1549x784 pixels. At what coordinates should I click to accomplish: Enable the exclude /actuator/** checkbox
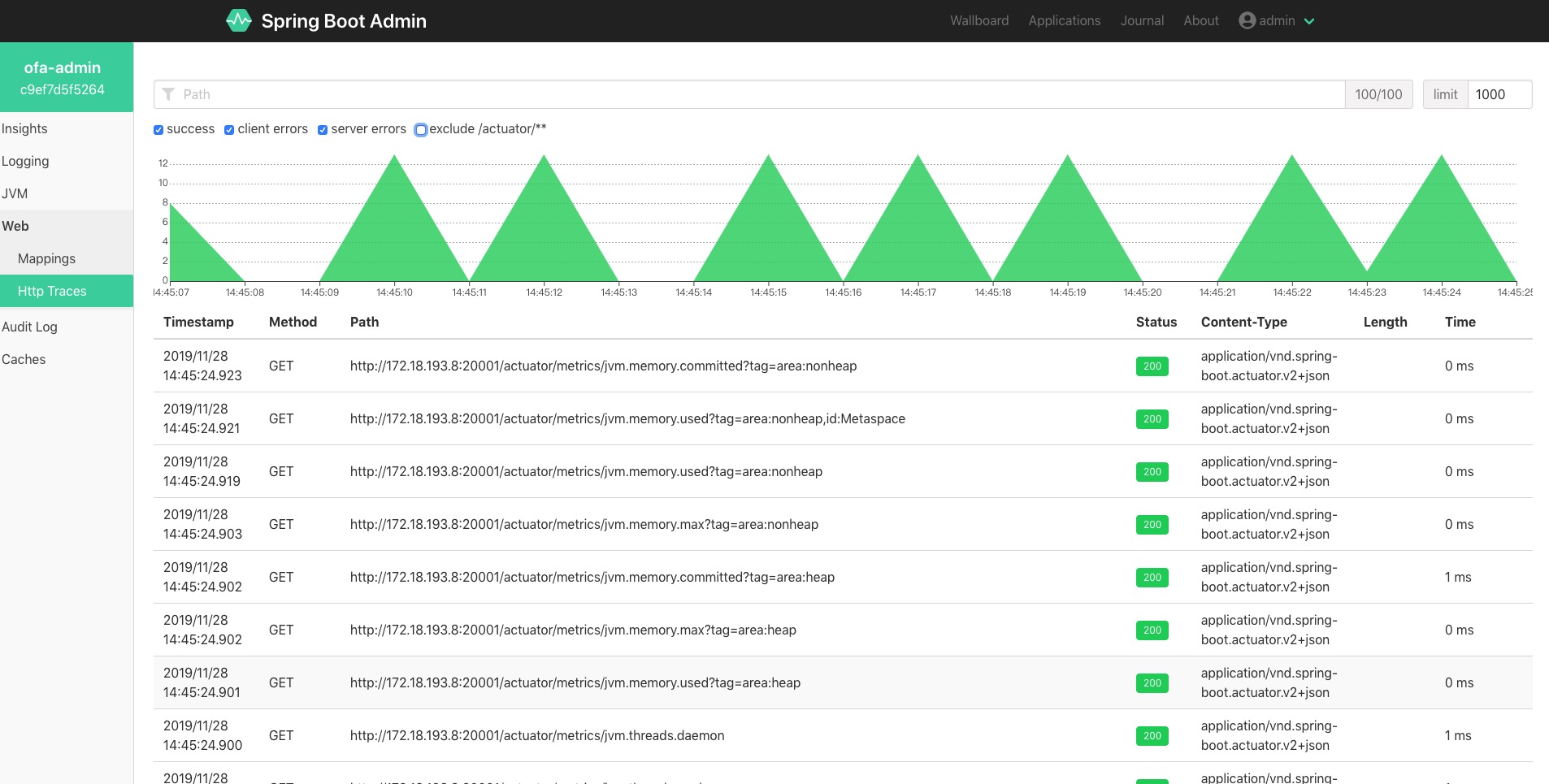coord(421,130)
